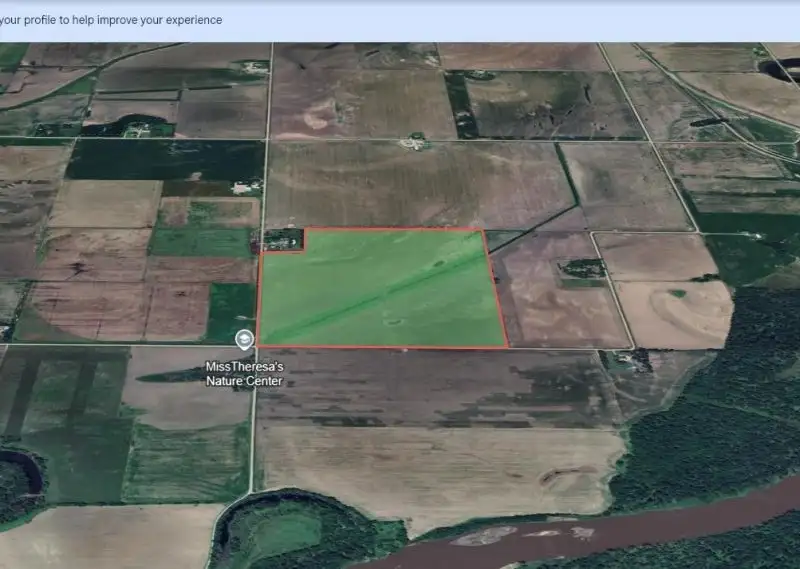Open the MissTheresa's Nature Center text label
The image size is (800, 569).
click(244, 373)
